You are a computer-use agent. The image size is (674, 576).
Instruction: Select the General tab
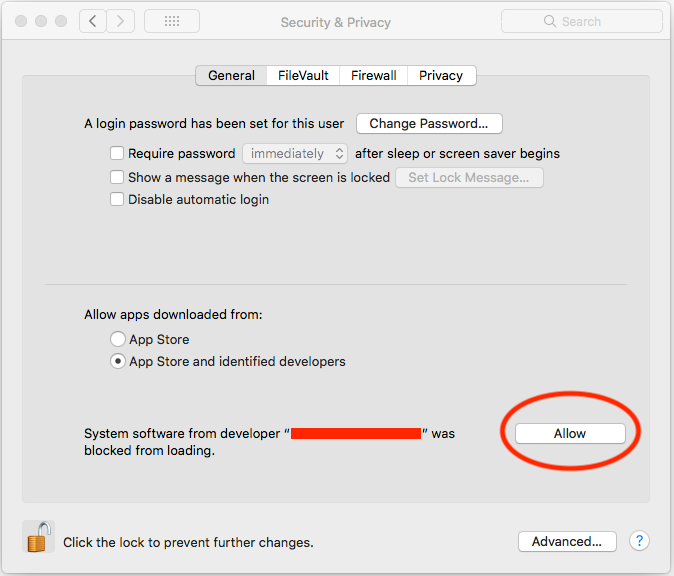tap(231, 75)
